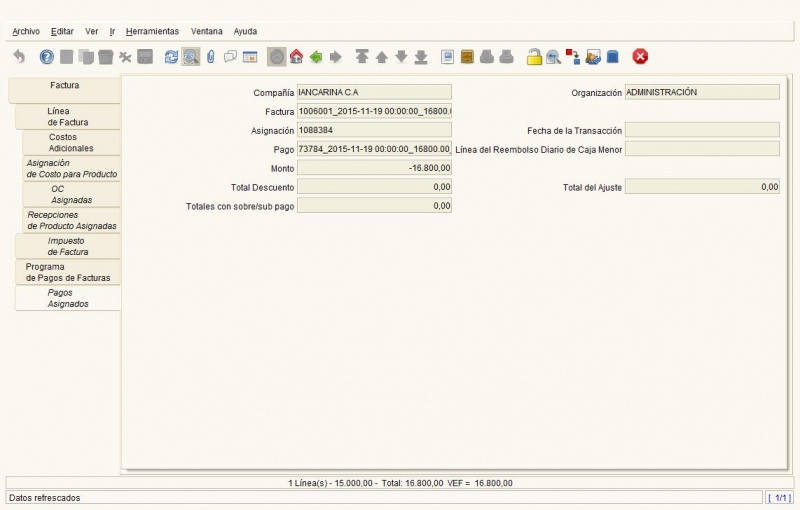Image resolution: width=800 pixels, height=510 pixels.
Task: Click Línea del Reembolso Diario field
Action: [702, 149]
